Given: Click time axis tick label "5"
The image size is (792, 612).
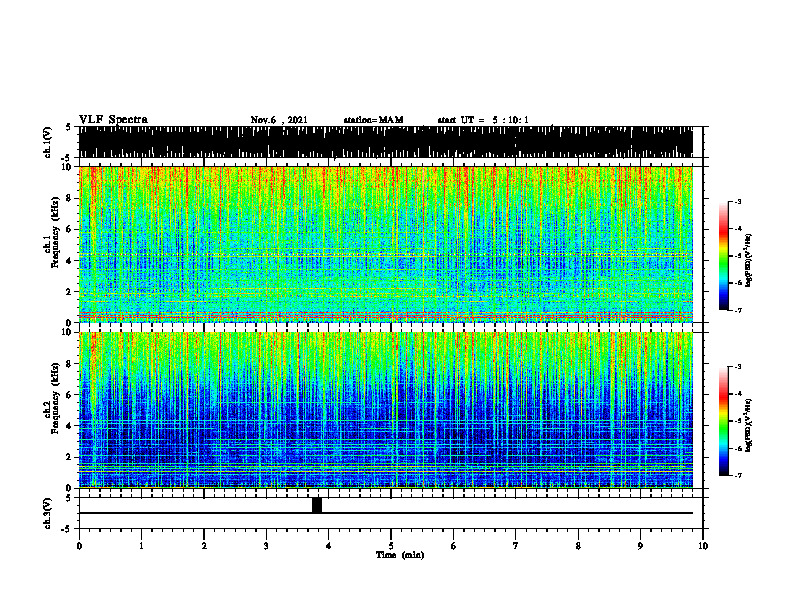Looking at the screenshot, I should [391, 546].
